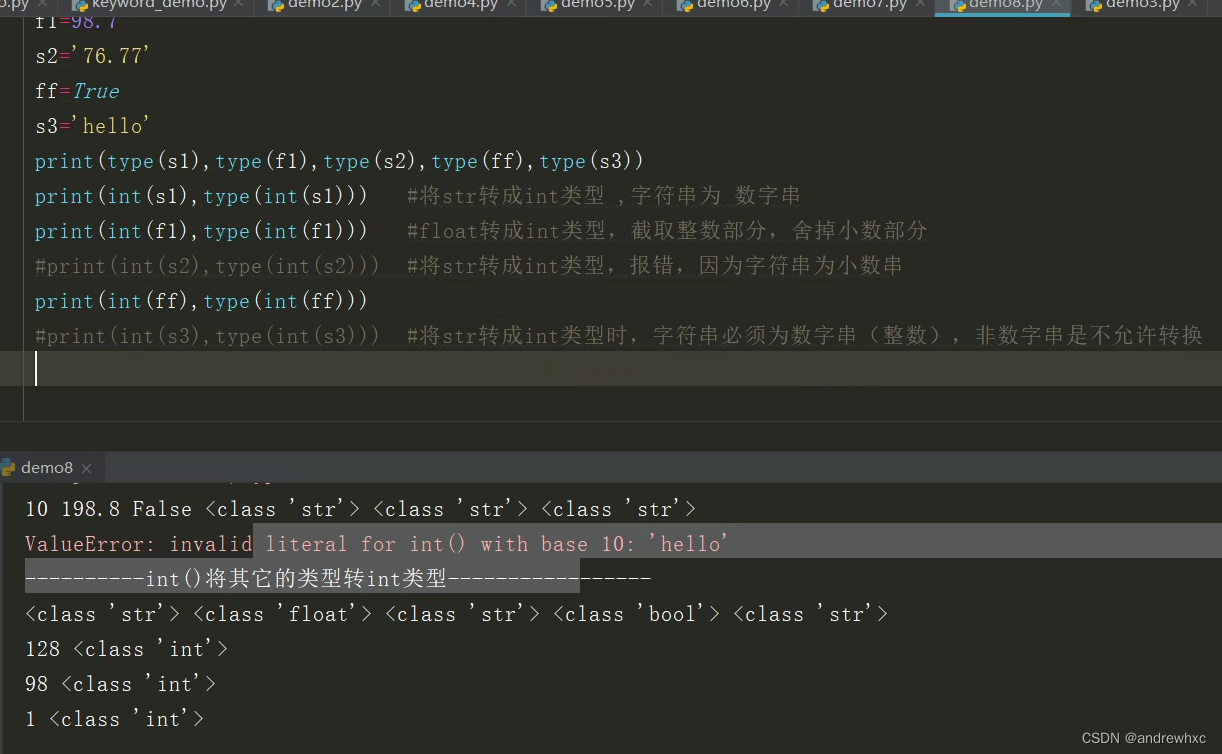Click the print(int(ff),type(int(ff))) statement
The height and width of the screenshot is (754, 1222).
click(201, 301)
